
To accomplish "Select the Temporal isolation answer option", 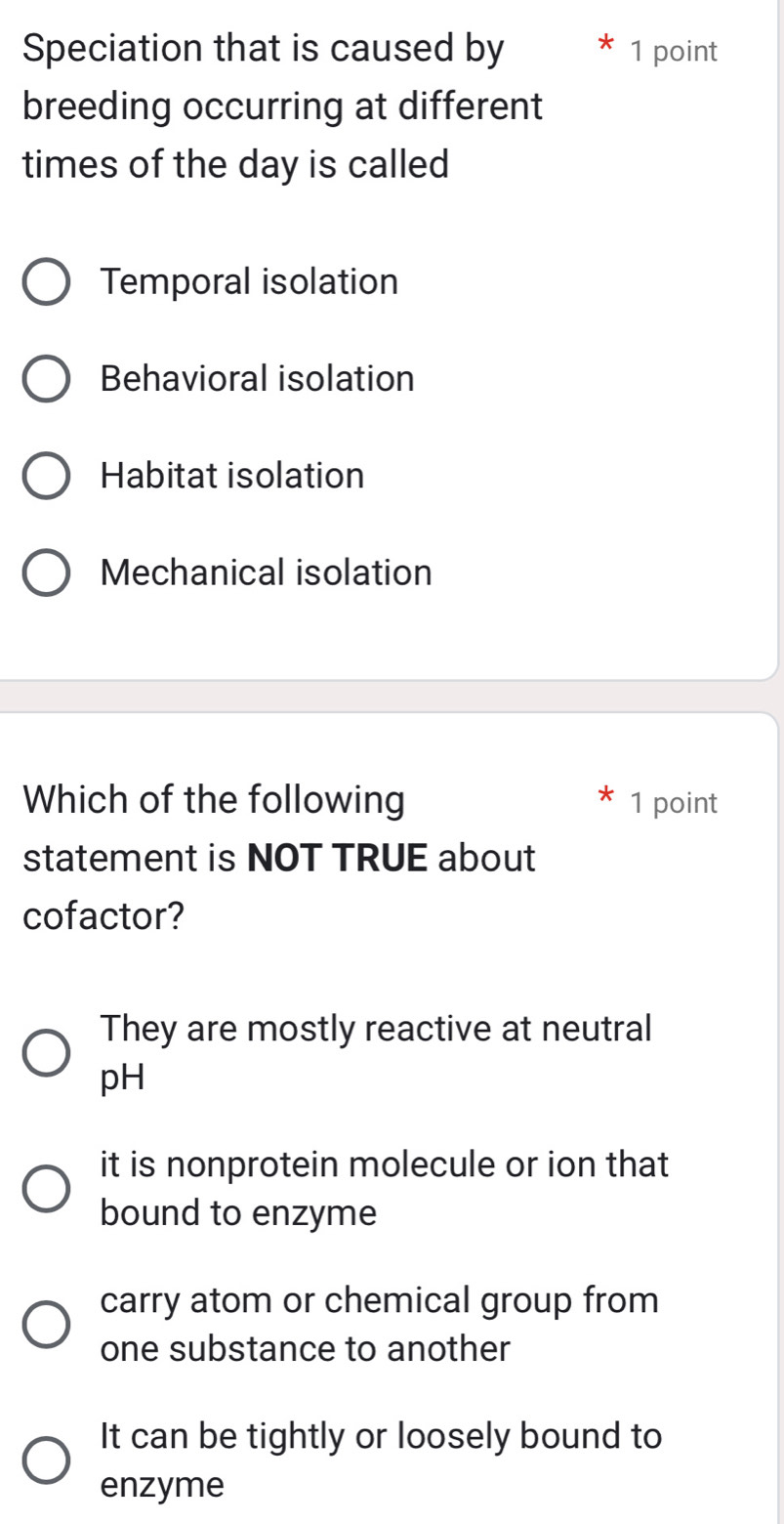I will (x=250, y=282).
